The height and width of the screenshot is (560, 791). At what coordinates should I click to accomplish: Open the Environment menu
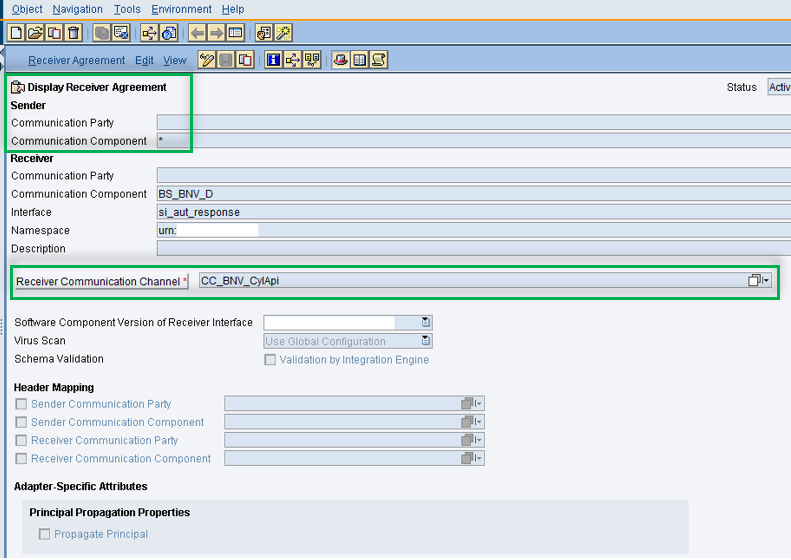click(x=182, y=9)
